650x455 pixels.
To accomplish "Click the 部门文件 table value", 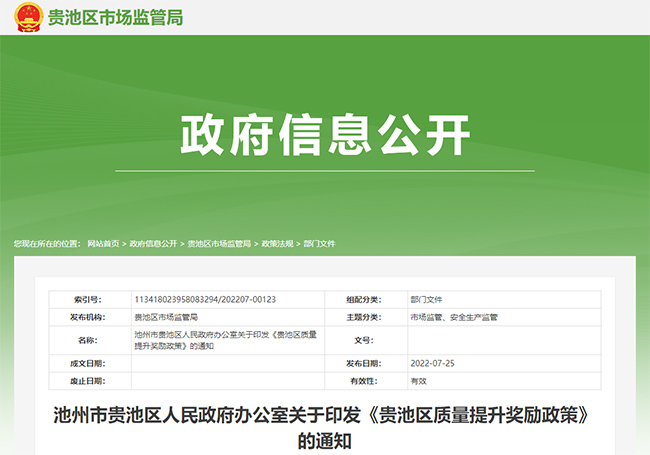I will [x=427, y=300].
